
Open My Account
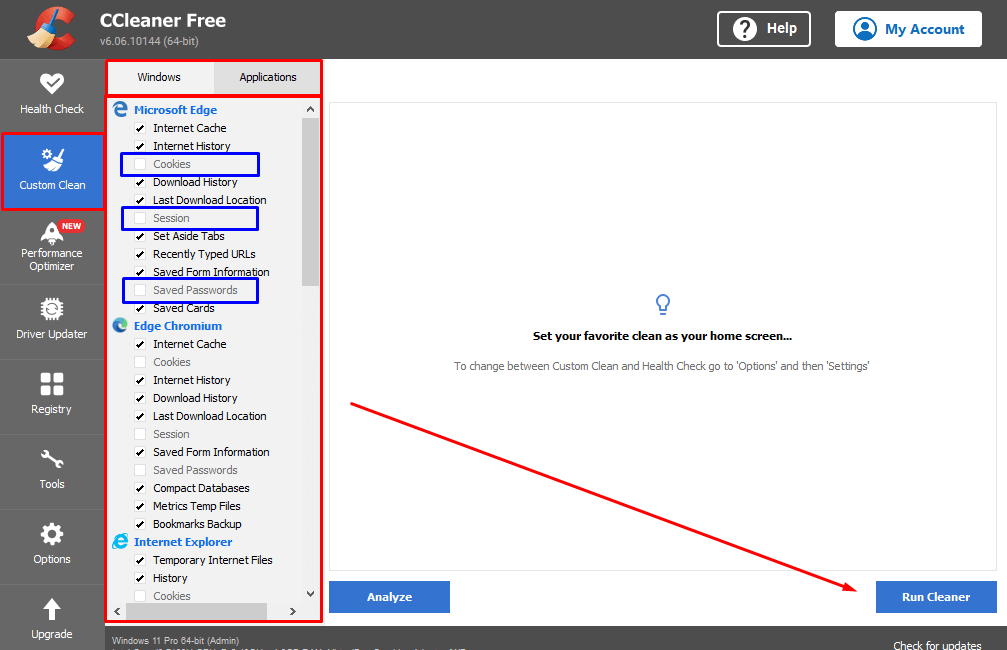click(x=908, y=29)
